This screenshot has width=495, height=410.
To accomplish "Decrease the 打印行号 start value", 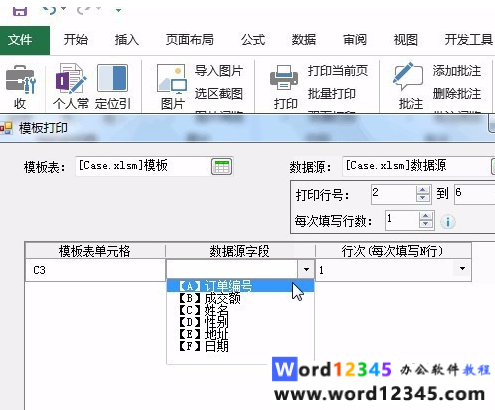I will (423, 198).
